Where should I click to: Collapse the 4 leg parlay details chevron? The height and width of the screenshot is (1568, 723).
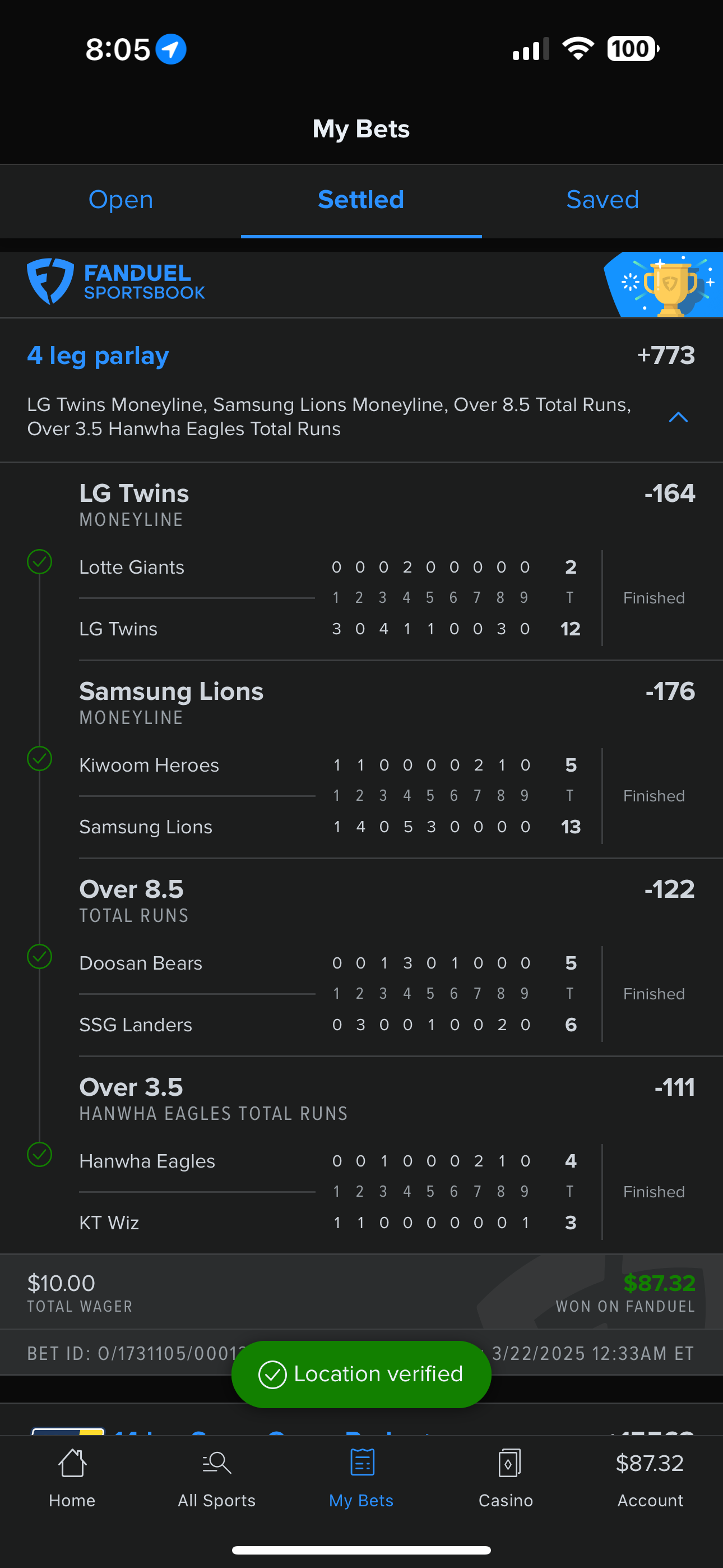click(x=678, y=417)
